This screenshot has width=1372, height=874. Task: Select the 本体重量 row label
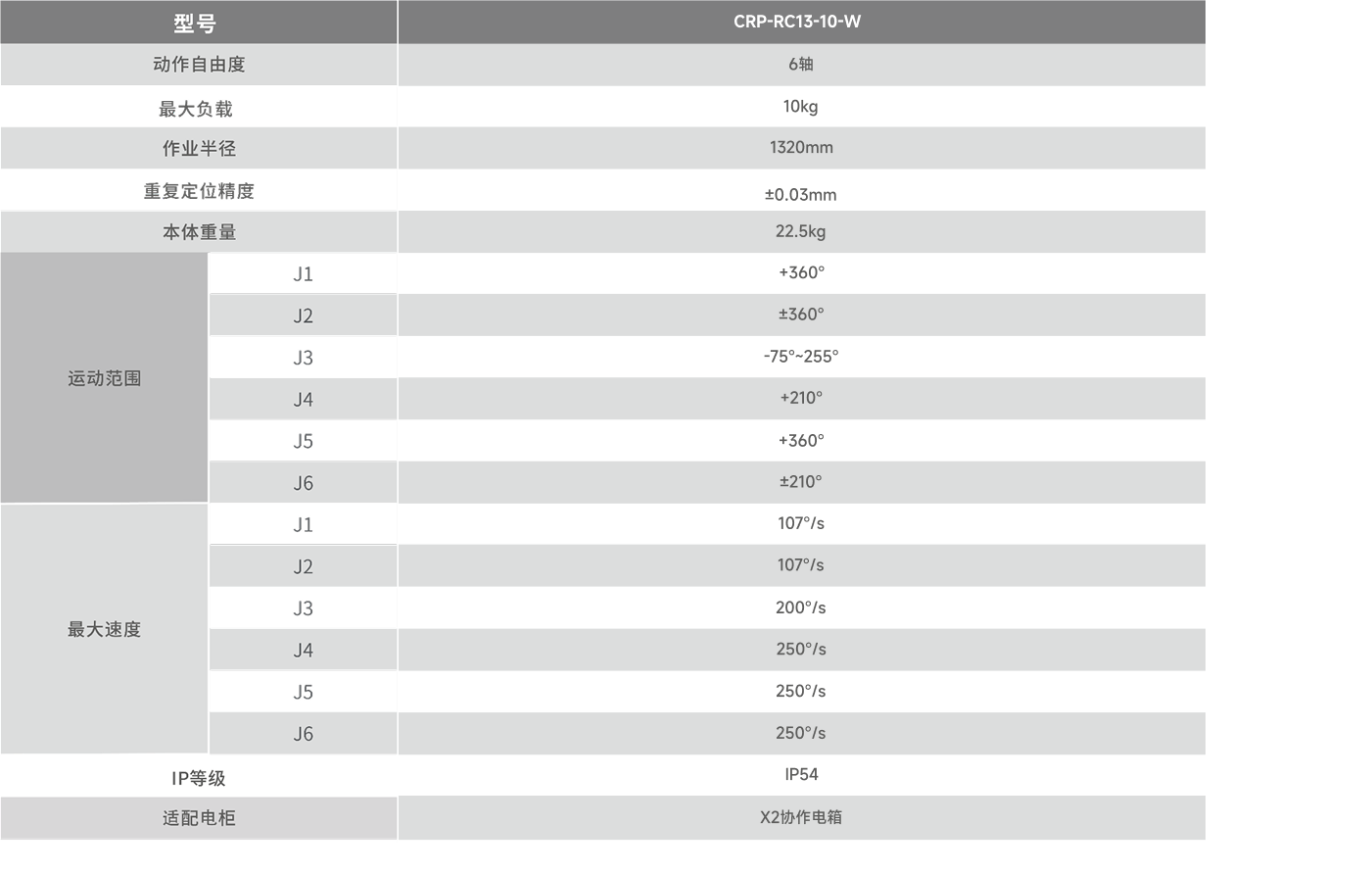199,232
